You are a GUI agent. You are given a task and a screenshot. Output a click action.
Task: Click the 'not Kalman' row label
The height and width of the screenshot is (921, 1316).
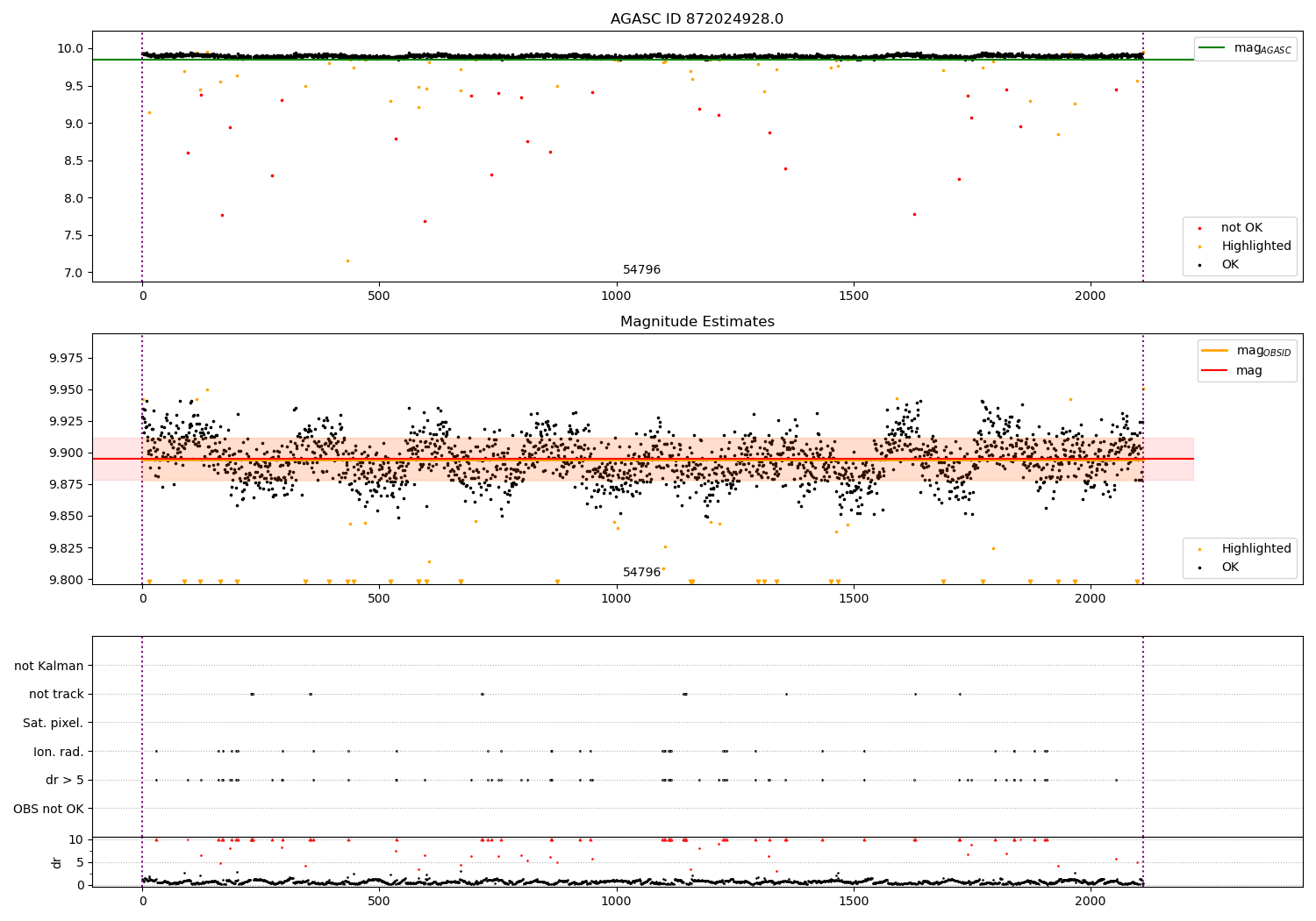point(49,666)
